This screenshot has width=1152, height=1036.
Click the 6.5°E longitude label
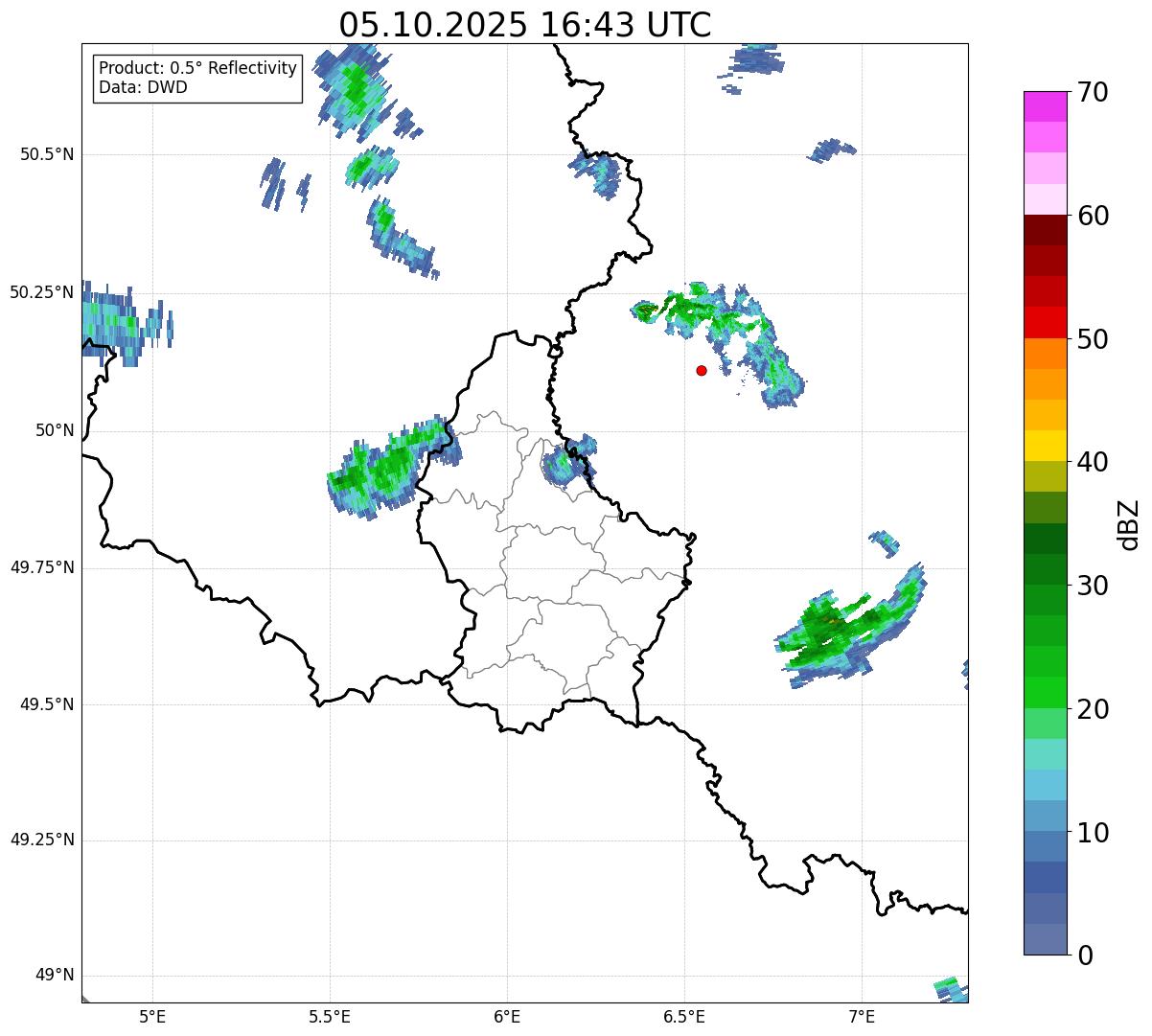click(x=684, y=1017)
